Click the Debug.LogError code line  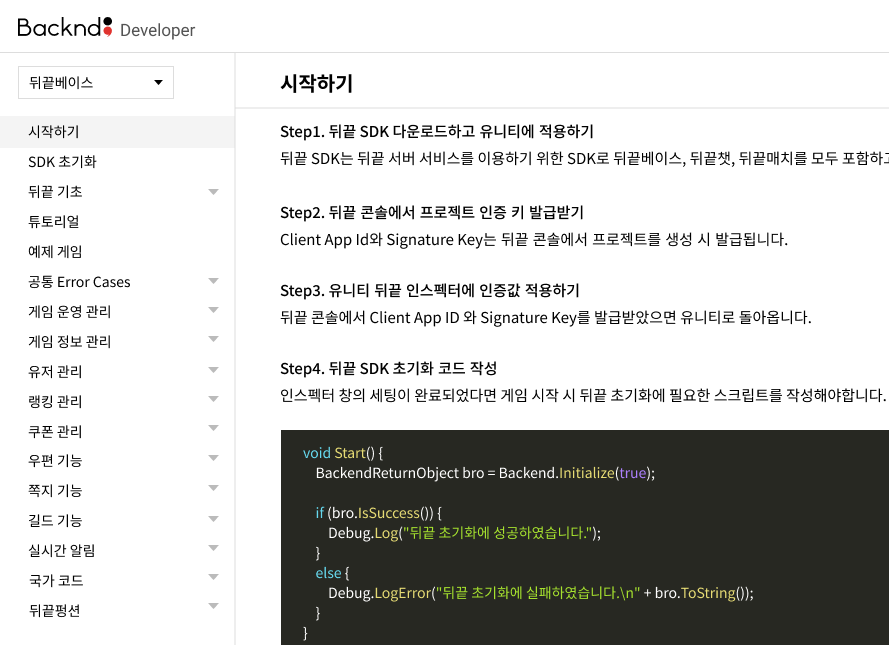(x=541, y=593)
